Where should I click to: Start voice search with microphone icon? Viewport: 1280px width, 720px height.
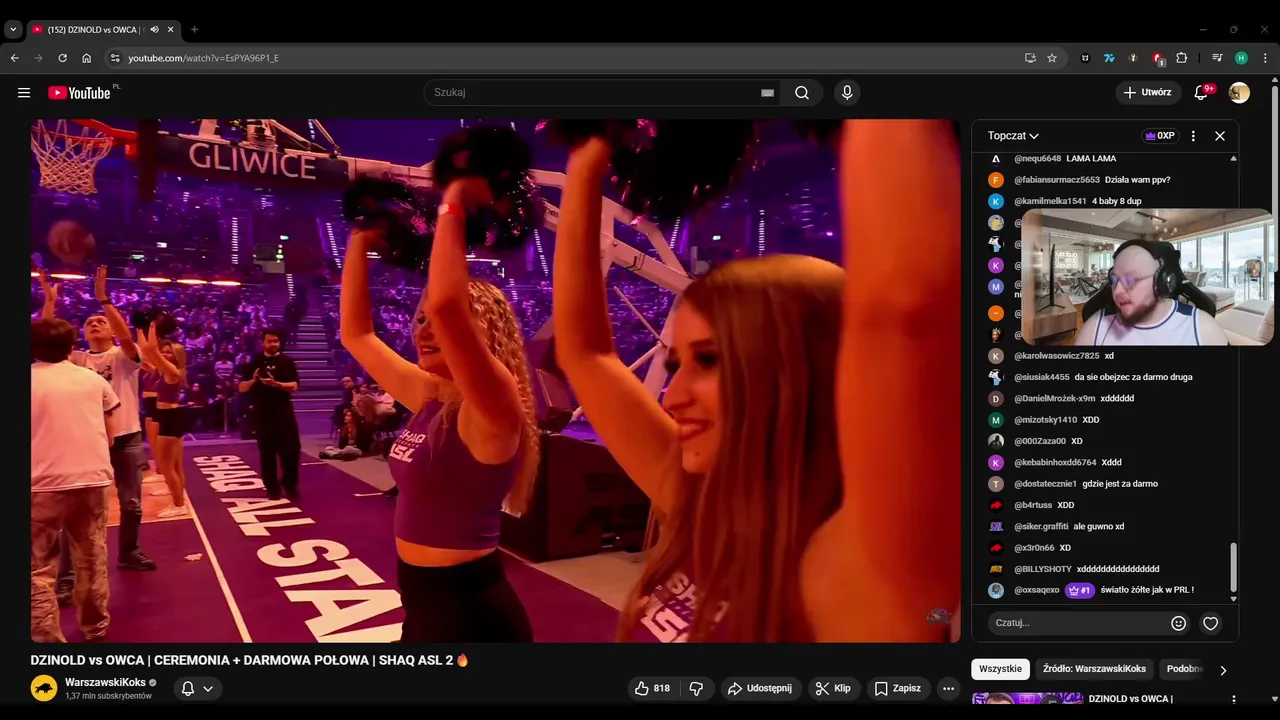coord(847,93)
